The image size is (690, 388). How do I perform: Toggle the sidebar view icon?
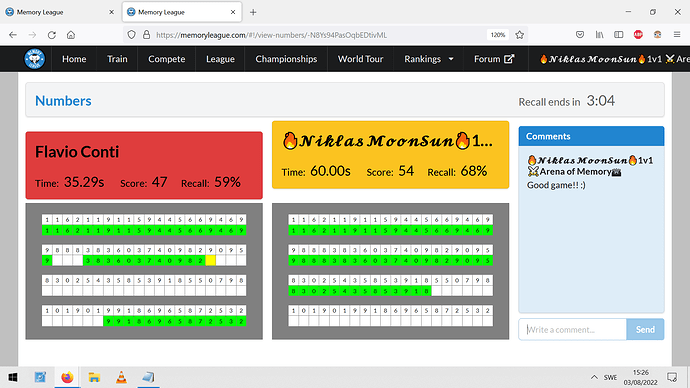619,35
